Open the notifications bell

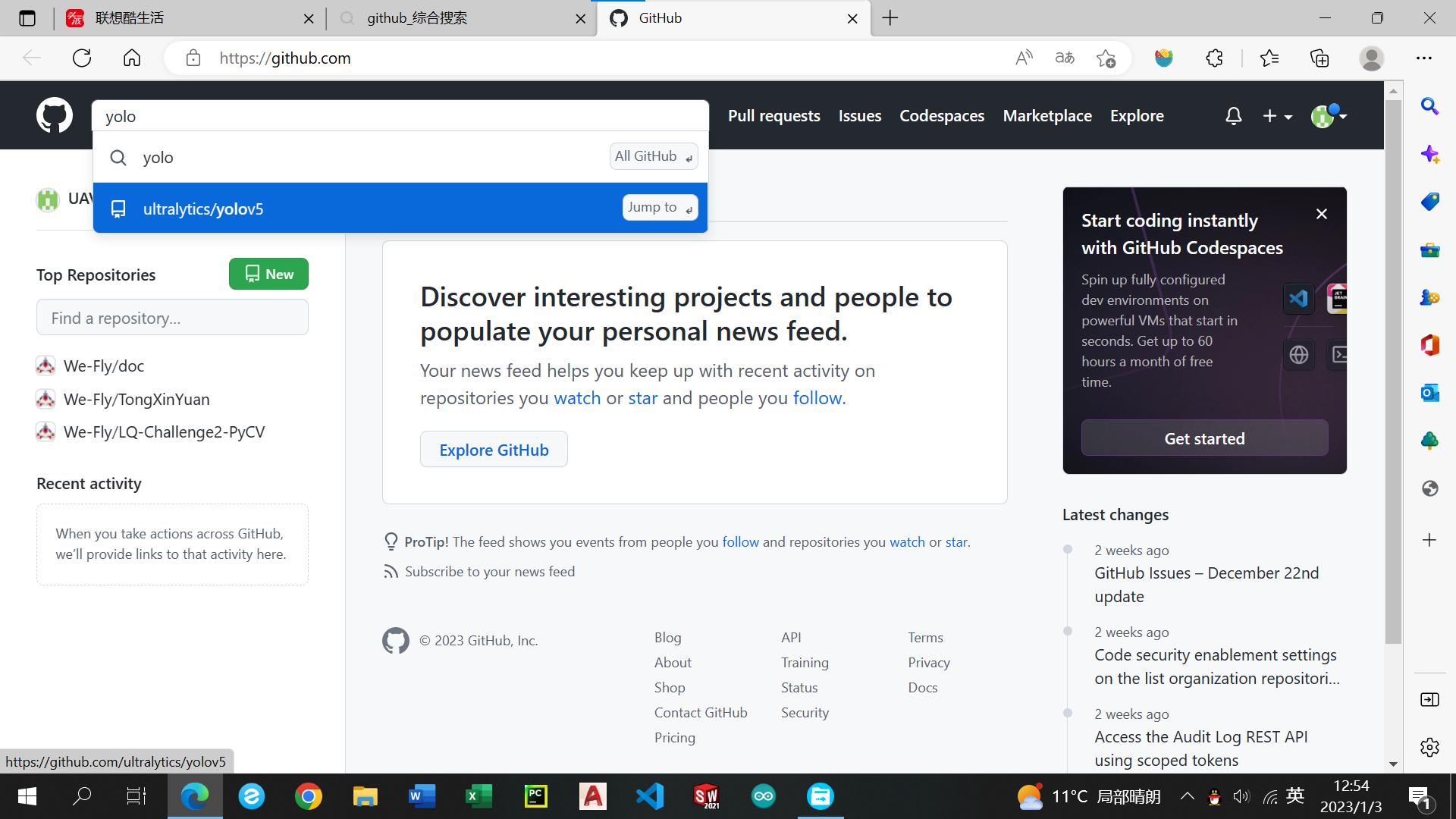tap(1233, 116)
